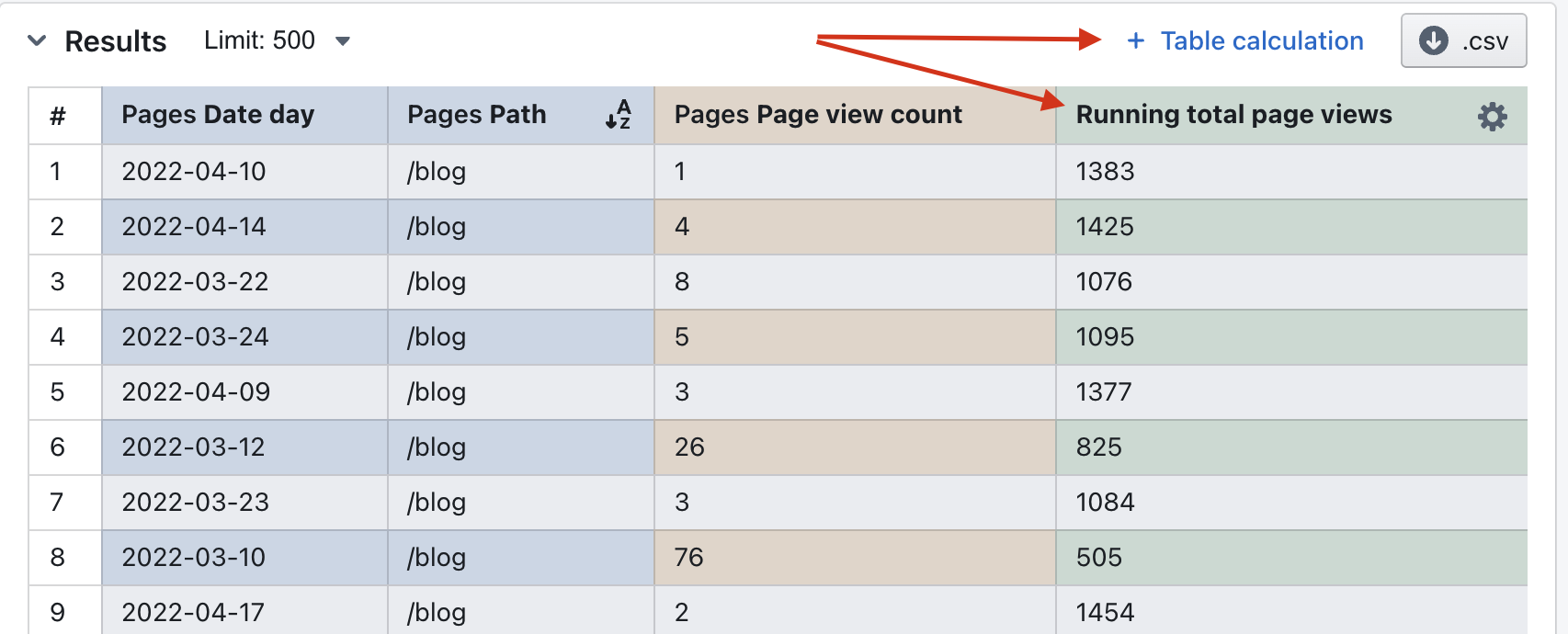Click the /blog path cell in row 3

[437, 282]
